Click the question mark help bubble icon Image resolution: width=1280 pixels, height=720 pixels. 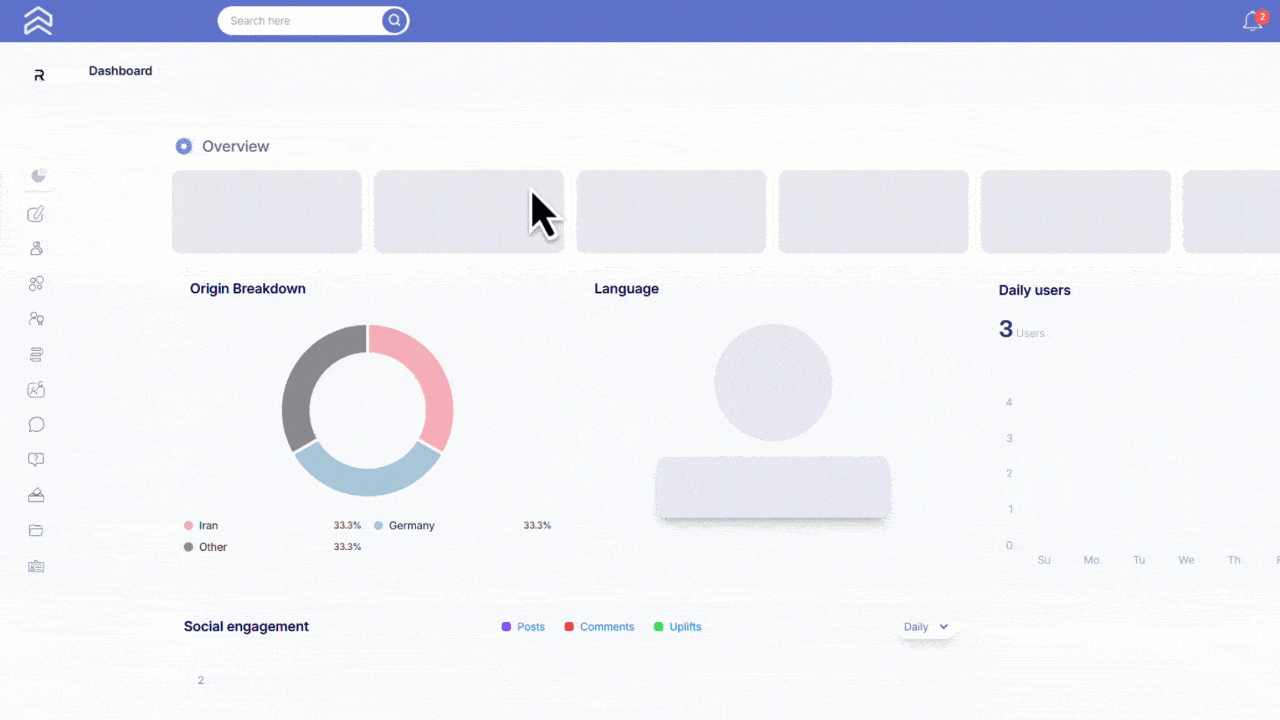(x=36, y=460)
